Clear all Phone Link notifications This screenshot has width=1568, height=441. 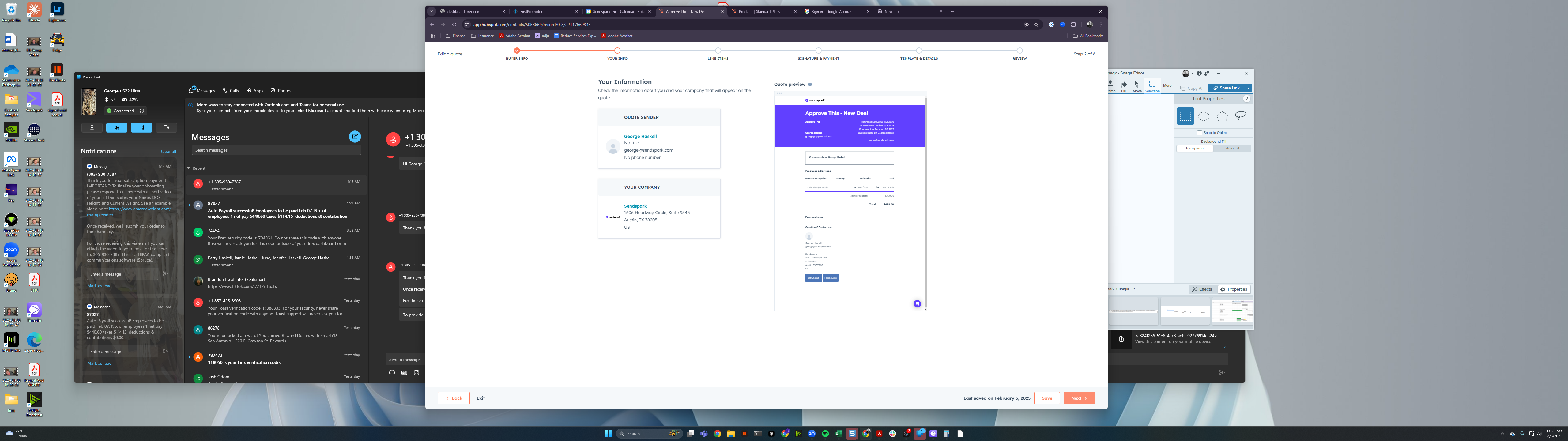(x=169, y=151)
